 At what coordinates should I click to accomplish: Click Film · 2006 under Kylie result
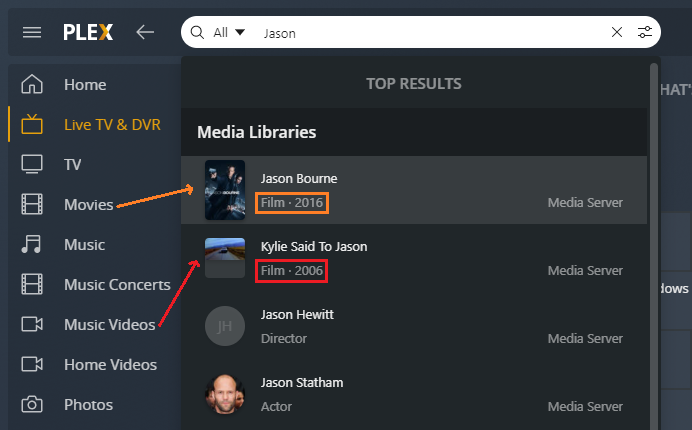point(292,271)
